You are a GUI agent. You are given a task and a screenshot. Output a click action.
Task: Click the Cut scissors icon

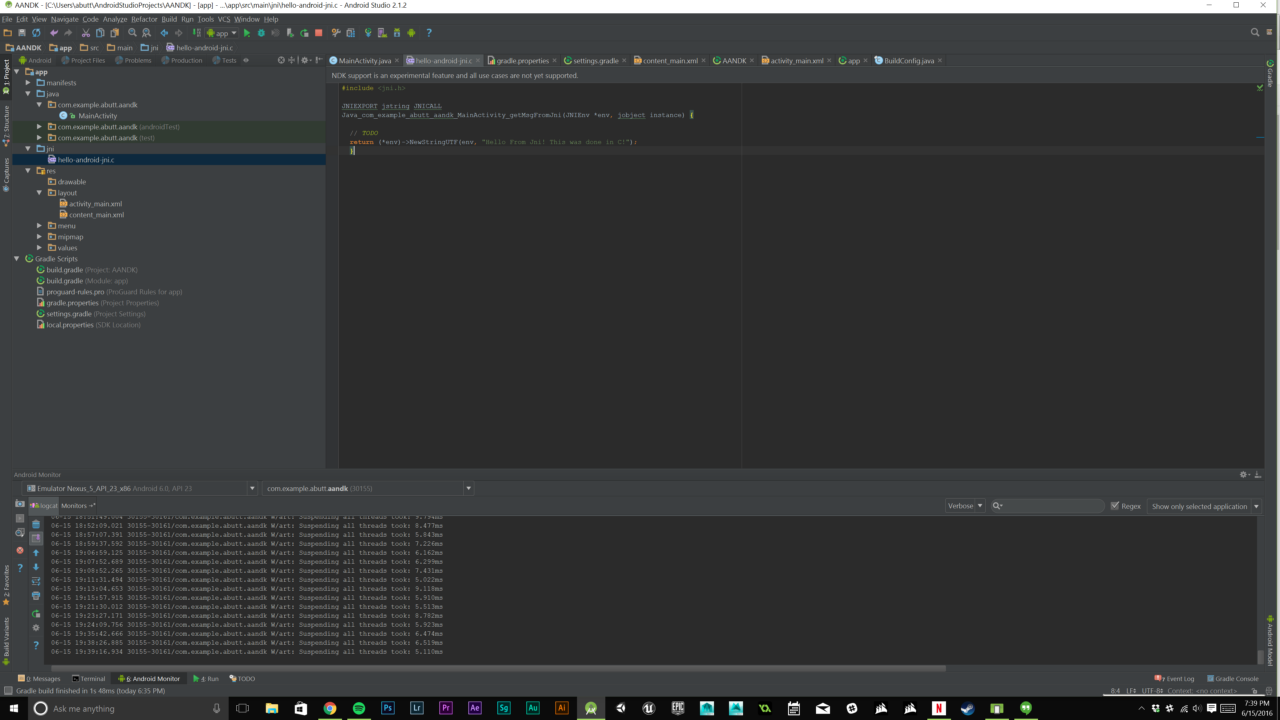tap(87, 33)
